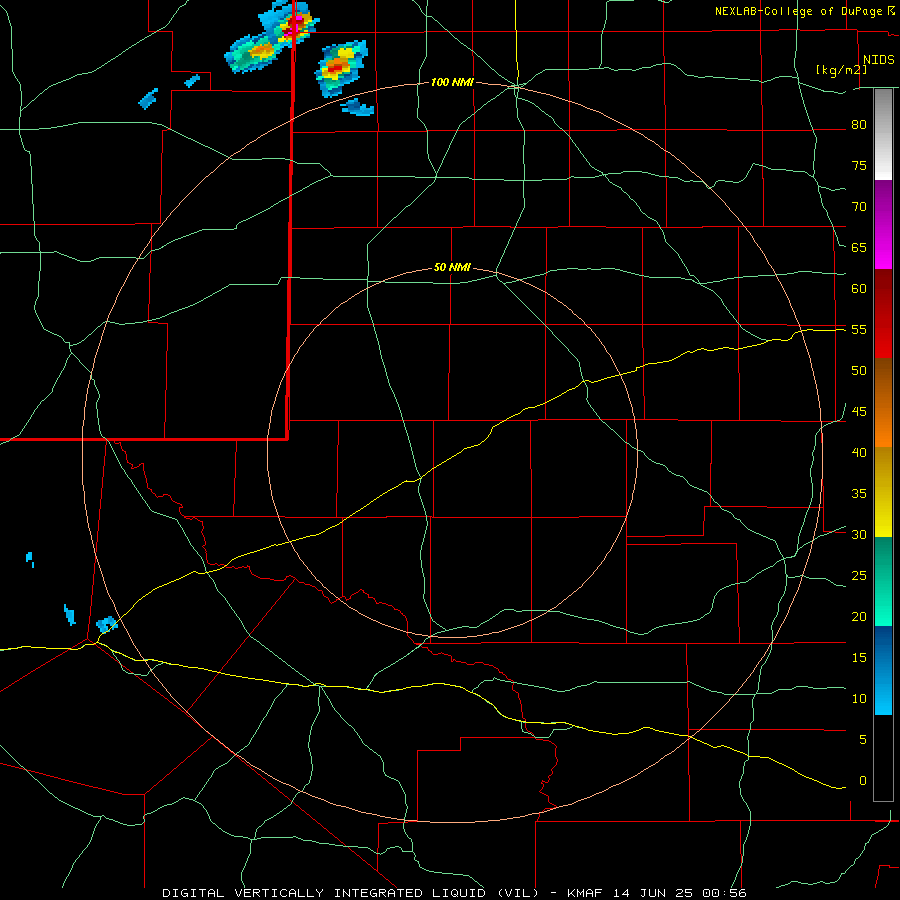Click the "KMAF 14 JUN 25 00:56" timestamp
This screenshot has height=900, width=900.
657,893
